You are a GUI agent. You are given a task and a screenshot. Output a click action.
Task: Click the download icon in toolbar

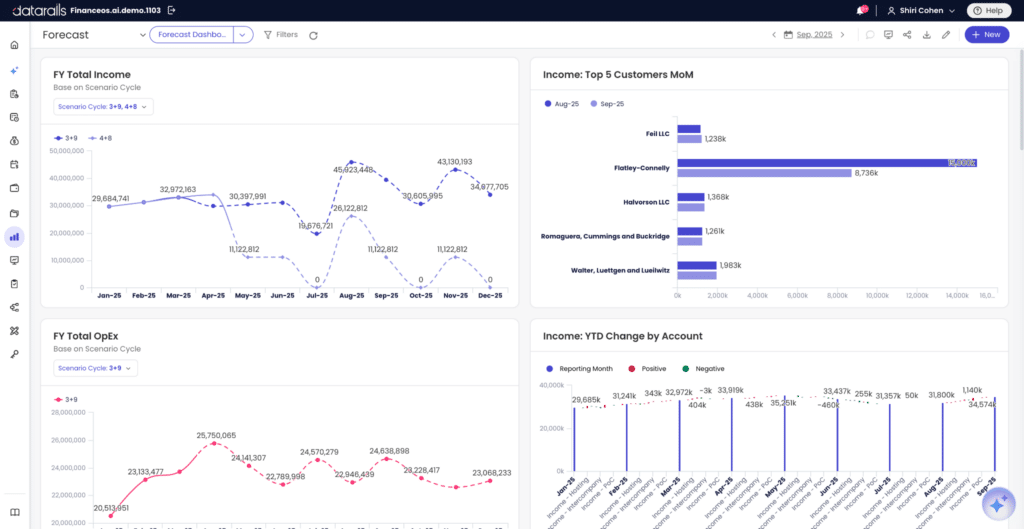coord(926,35)
